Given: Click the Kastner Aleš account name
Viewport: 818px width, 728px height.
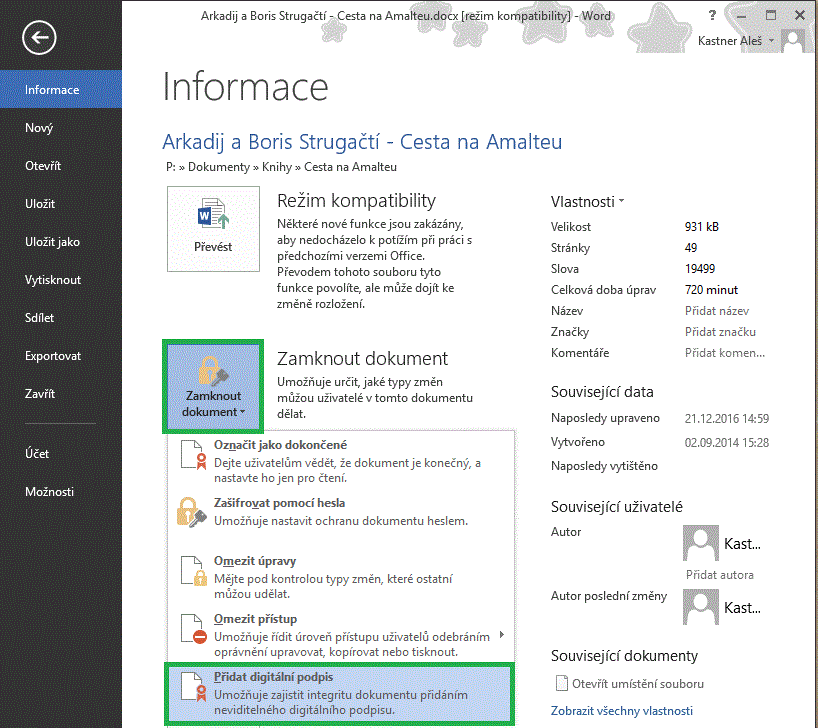Looking at the screenshot, I should 736,40.
